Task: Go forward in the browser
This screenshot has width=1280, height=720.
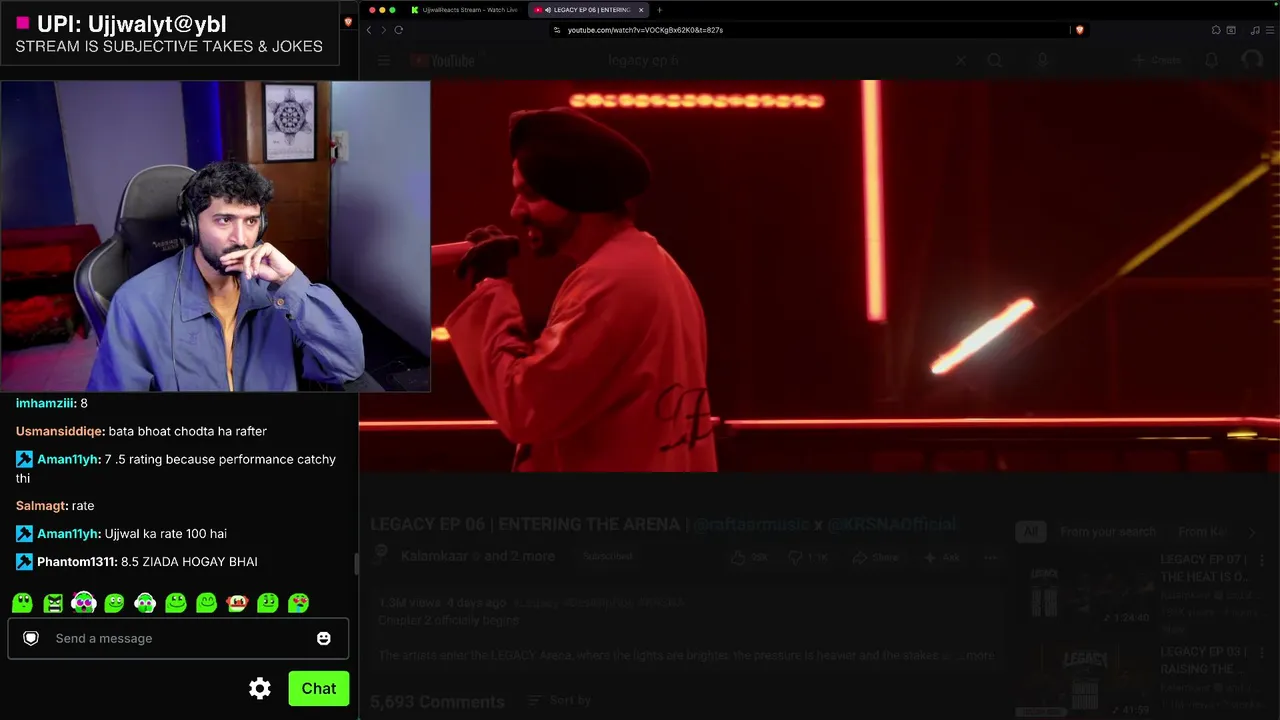Action: pyautogui.click(x=383, y=30)
